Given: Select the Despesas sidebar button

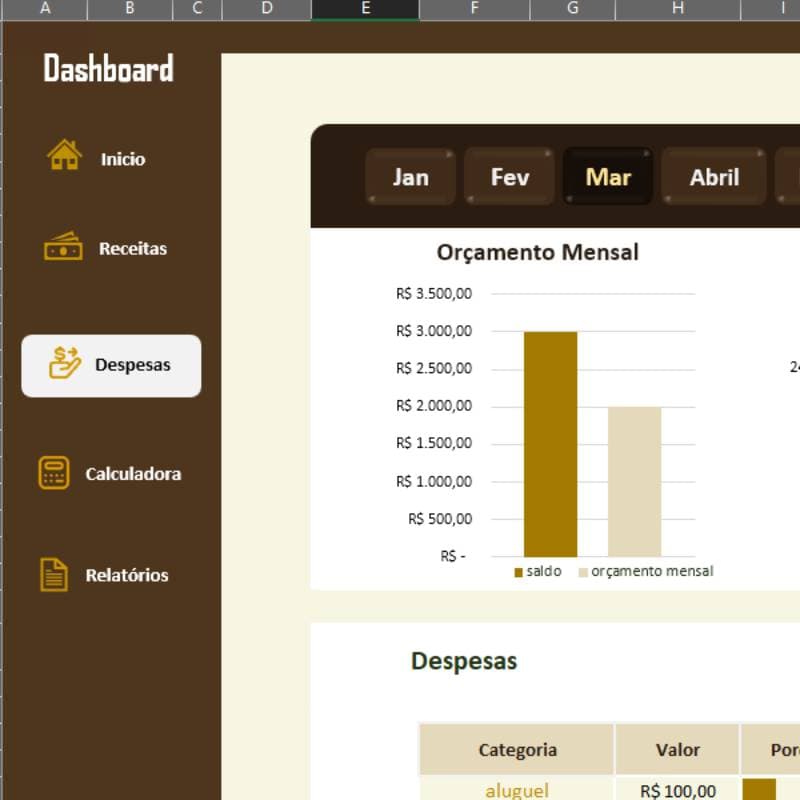Looking at the screenshot, I should pos(111,366).
